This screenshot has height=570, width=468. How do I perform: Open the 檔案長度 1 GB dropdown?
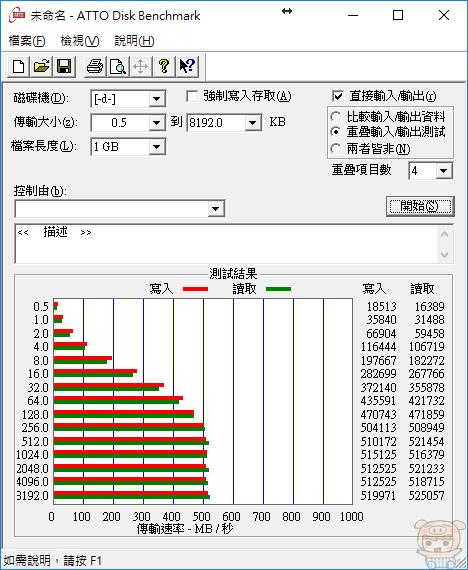[157, 147]
